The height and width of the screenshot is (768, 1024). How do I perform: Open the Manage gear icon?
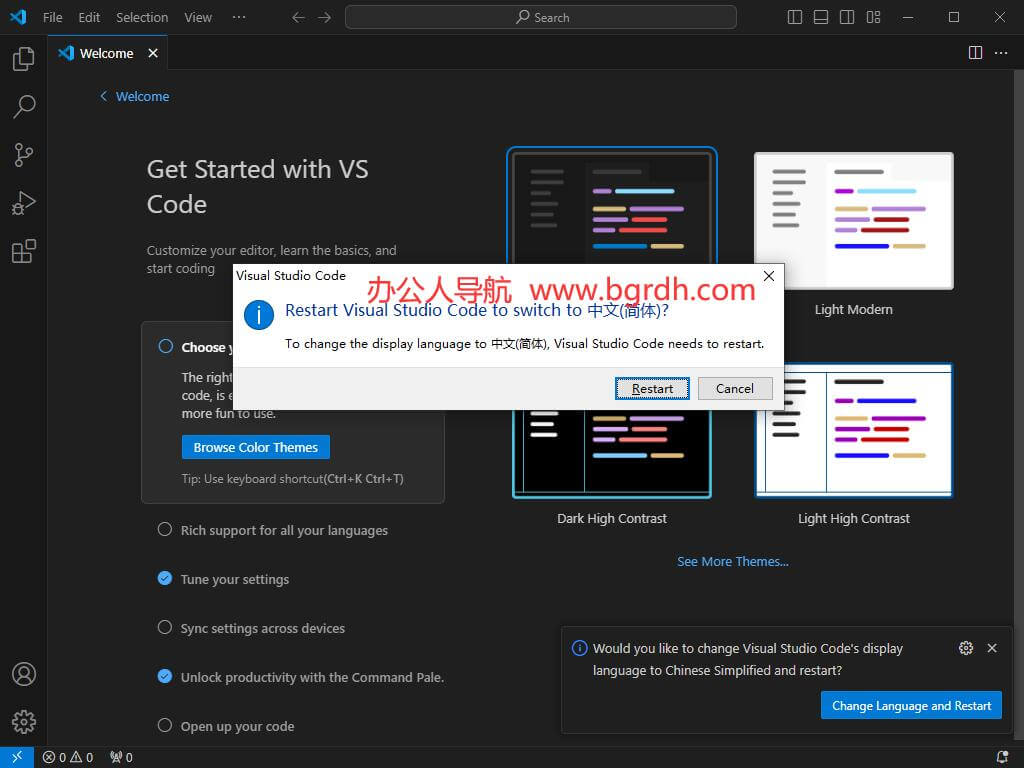(23, 722)
